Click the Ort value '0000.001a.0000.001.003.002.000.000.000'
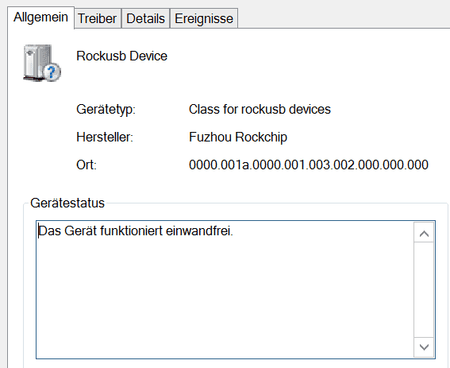The width and height of the screenshot is (450, 368). click(309, 165)
